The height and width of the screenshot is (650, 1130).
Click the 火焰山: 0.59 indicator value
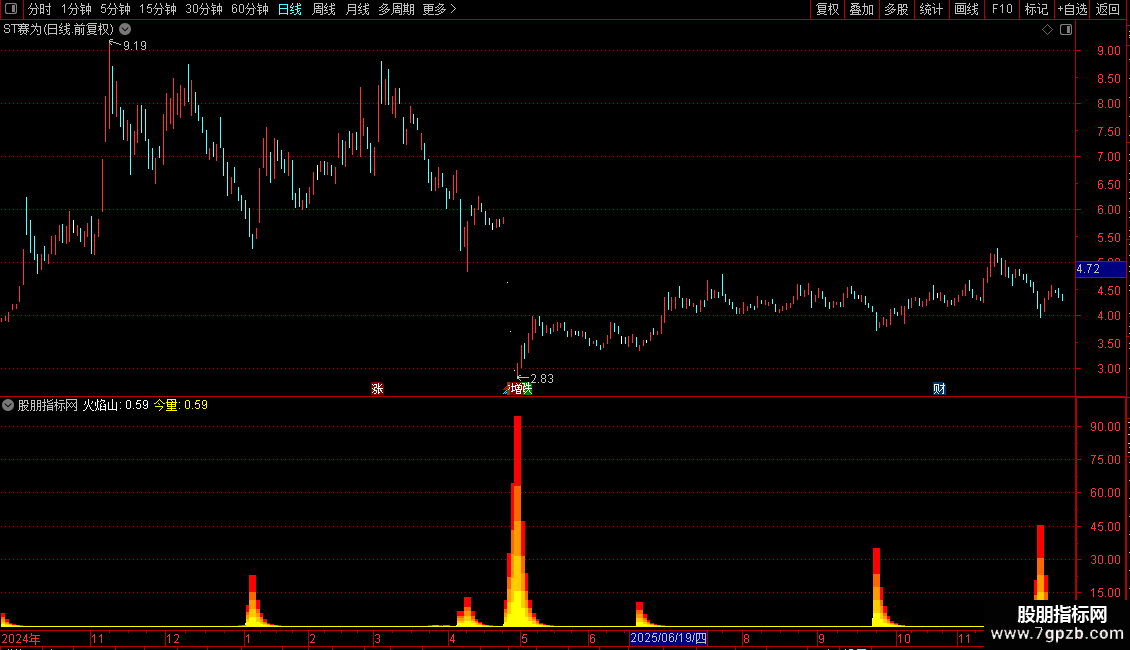pyautogui.click(x=115, y=405)
